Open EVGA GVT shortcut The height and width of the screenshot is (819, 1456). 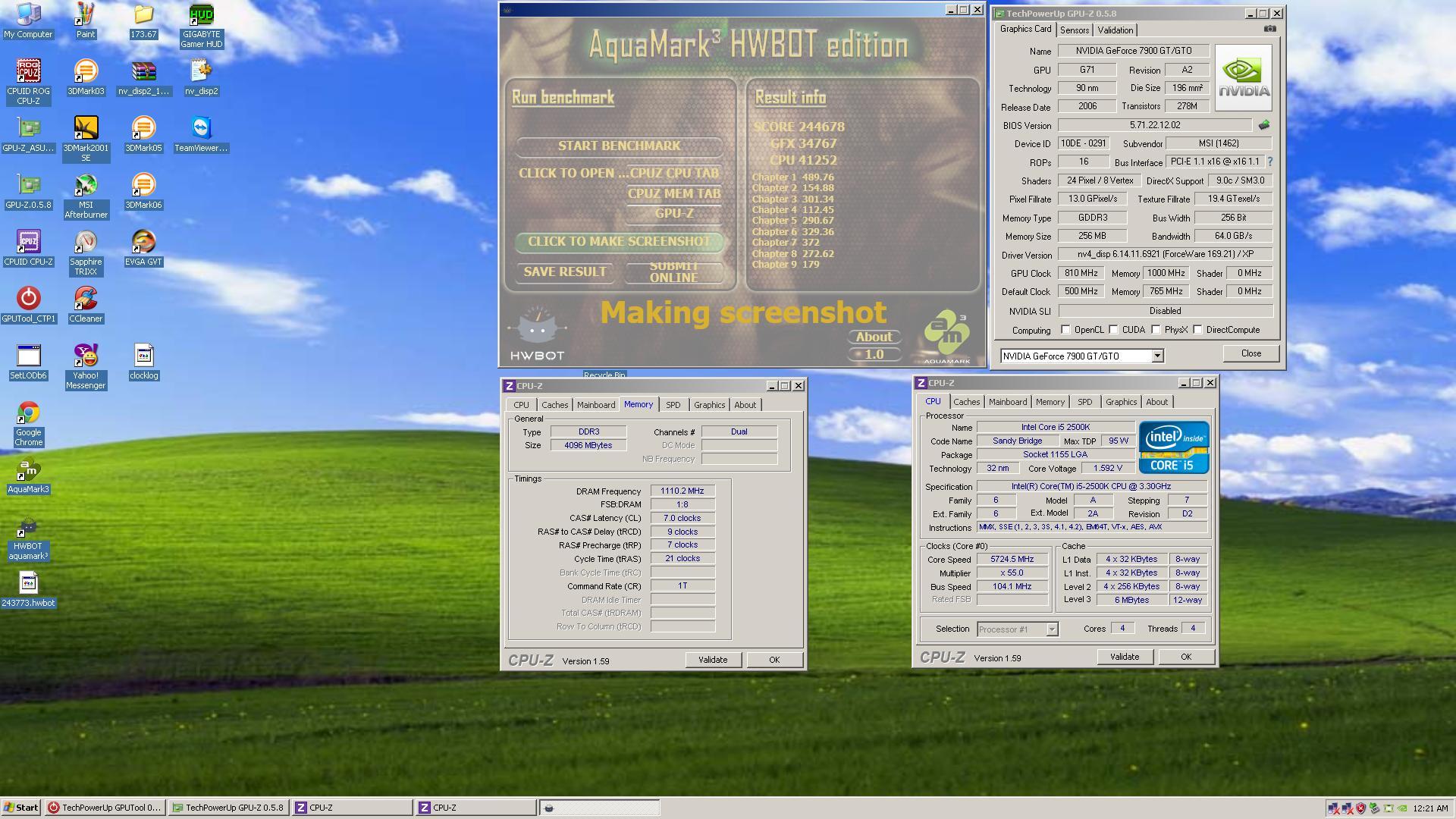point(143,248)
